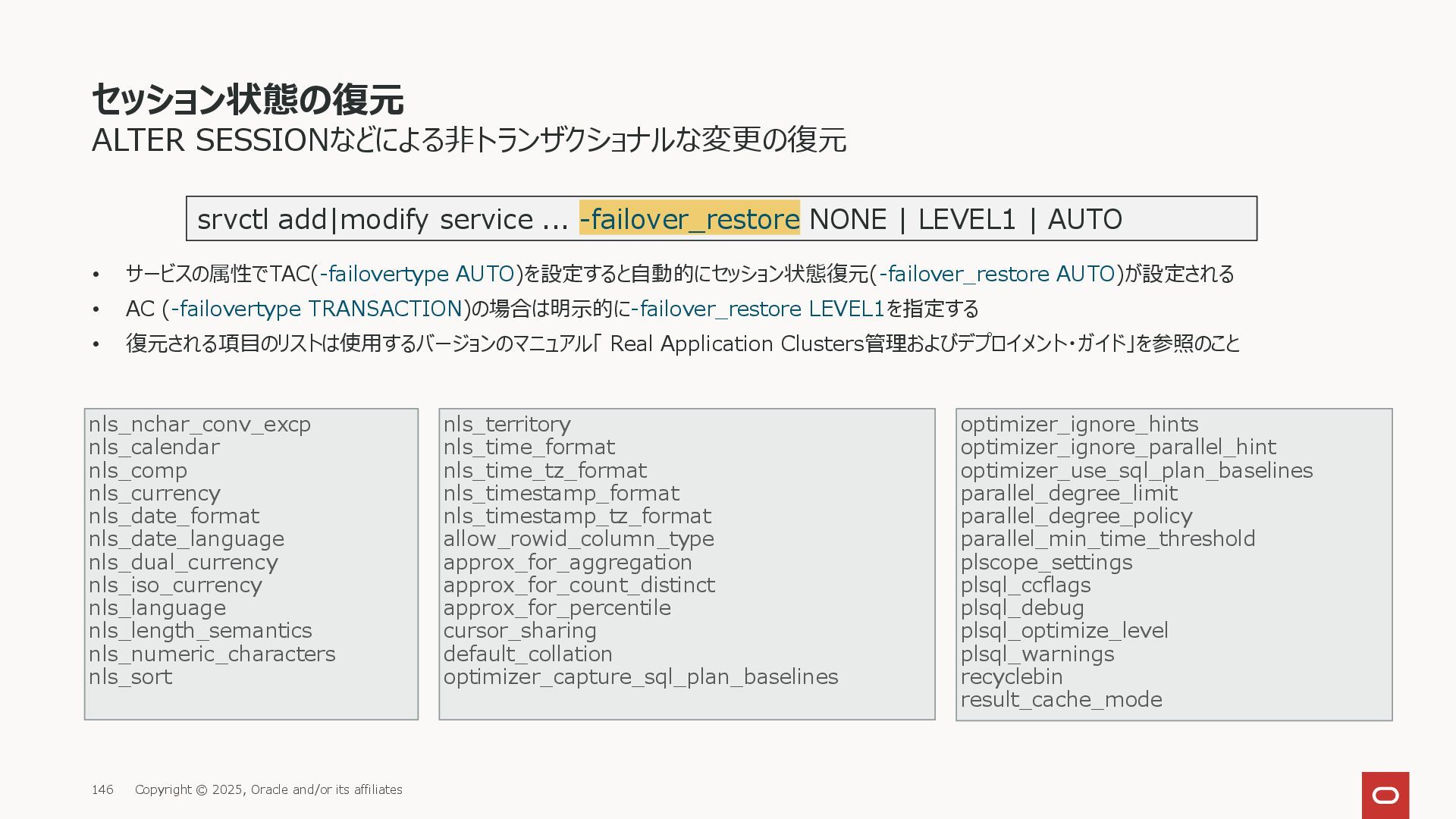Click the bullet mentioning -failovertype TRANSACTION
The width and height of the screenshot is (1456, 819).
[x=552, y=309]
